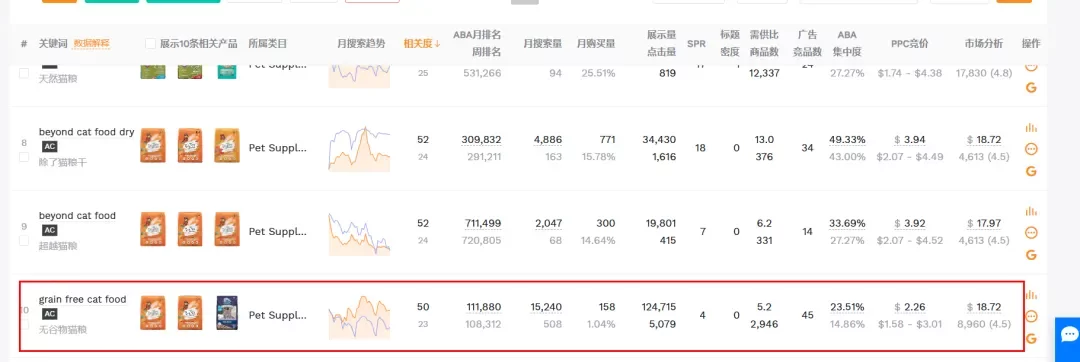Click market price $ 17.97

pyautogui.click(x=984, y=224)
